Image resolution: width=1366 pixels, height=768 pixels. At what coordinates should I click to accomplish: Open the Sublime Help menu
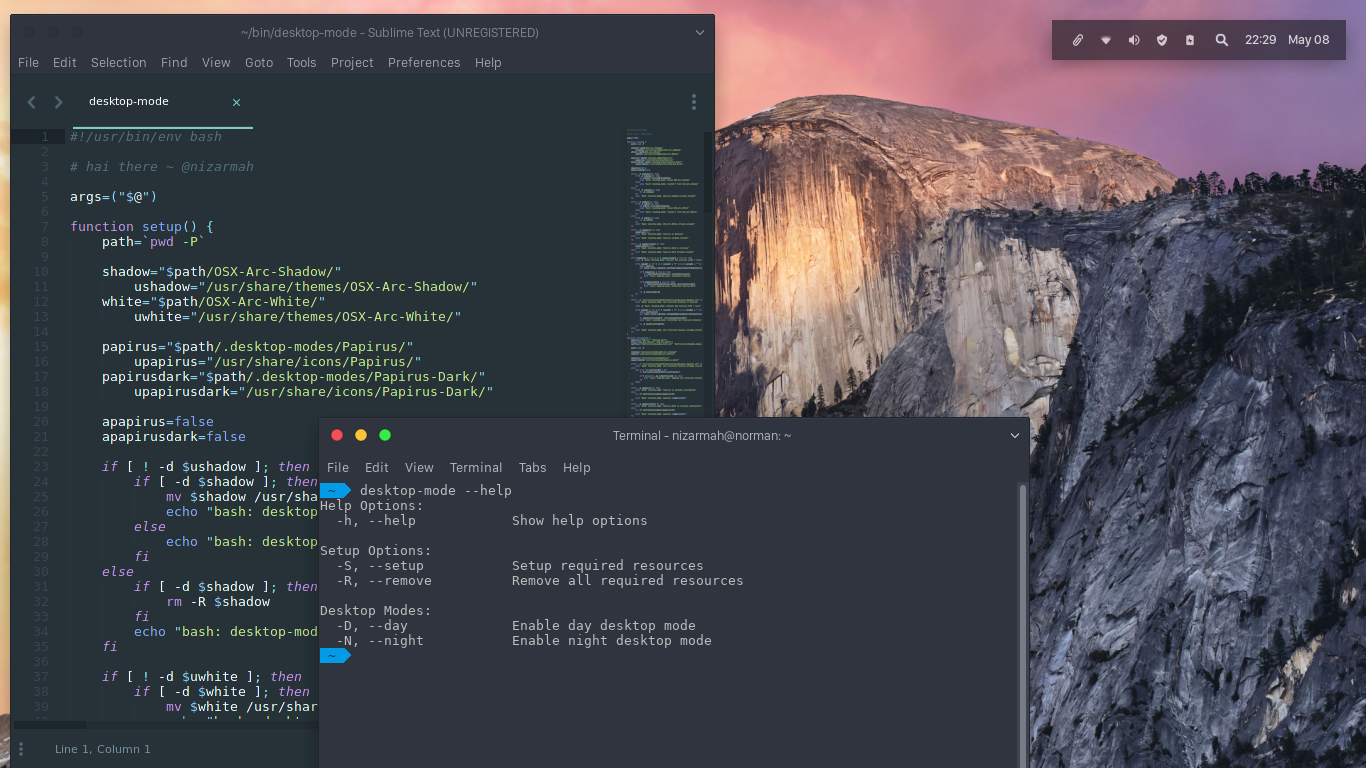tap(488, 62)
